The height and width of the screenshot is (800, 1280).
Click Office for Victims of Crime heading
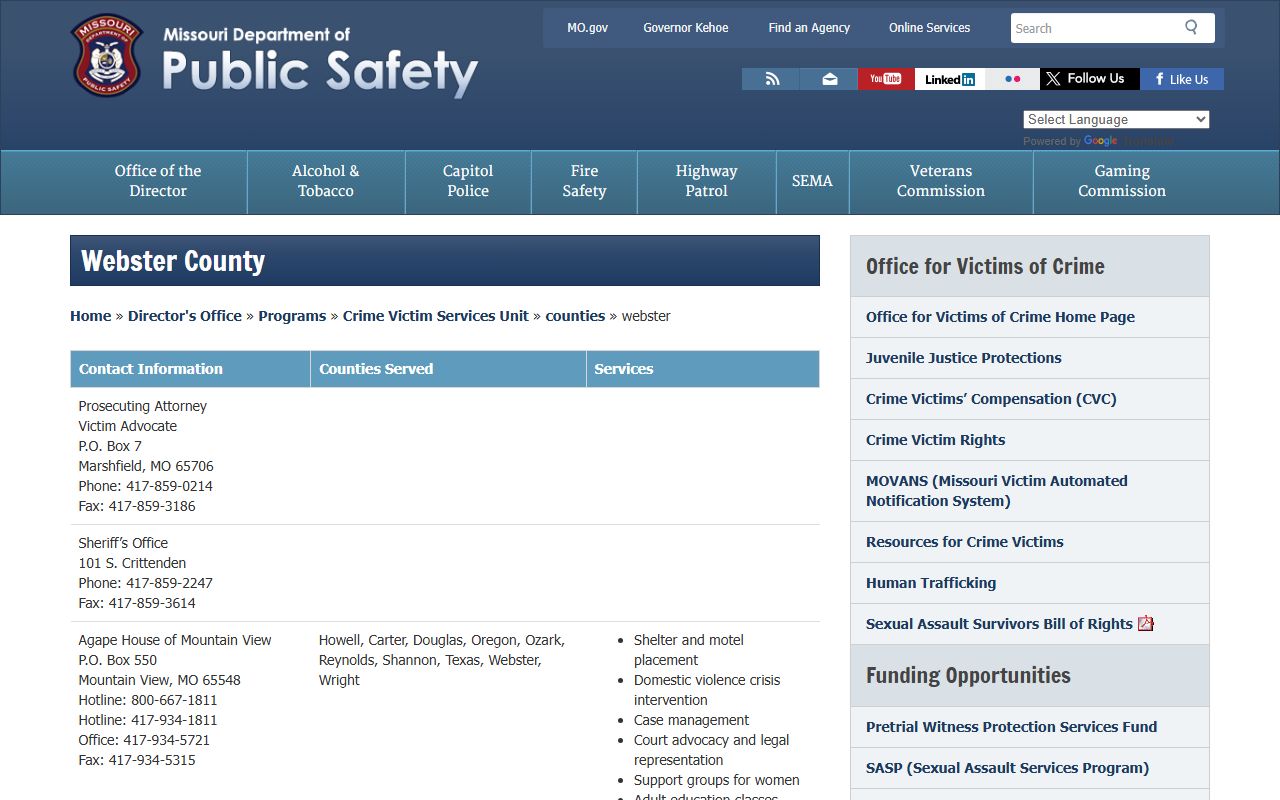[985, 266]
